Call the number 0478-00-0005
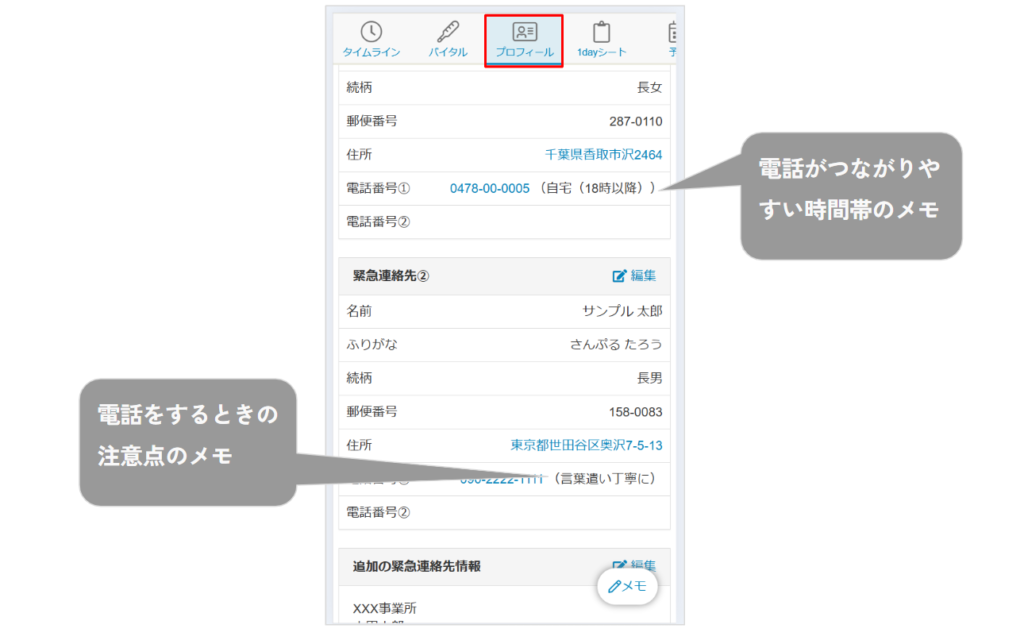This screenshot has width=1024, height=636. pyautogui.click(x=489, y=188)
